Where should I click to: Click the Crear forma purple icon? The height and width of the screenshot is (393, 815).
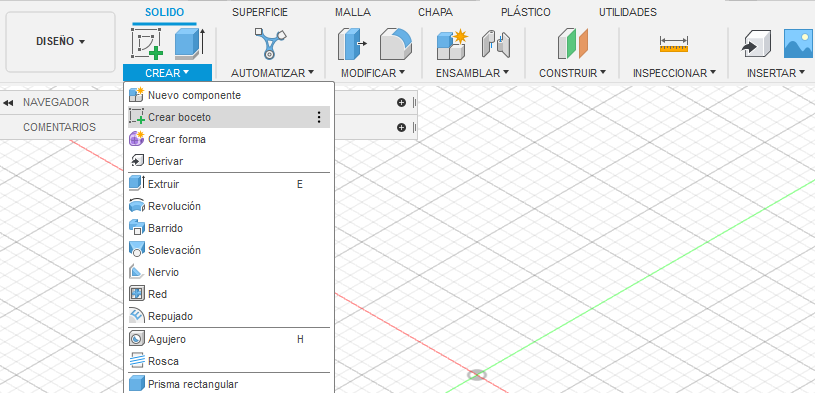(x=136, y=139)
